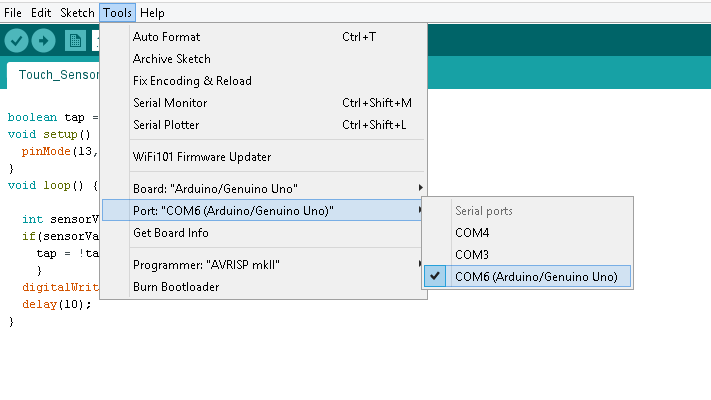This screenshot has height=400, width=711.
Task: Click the "delay(10);" code line
Action: point(57,304)
